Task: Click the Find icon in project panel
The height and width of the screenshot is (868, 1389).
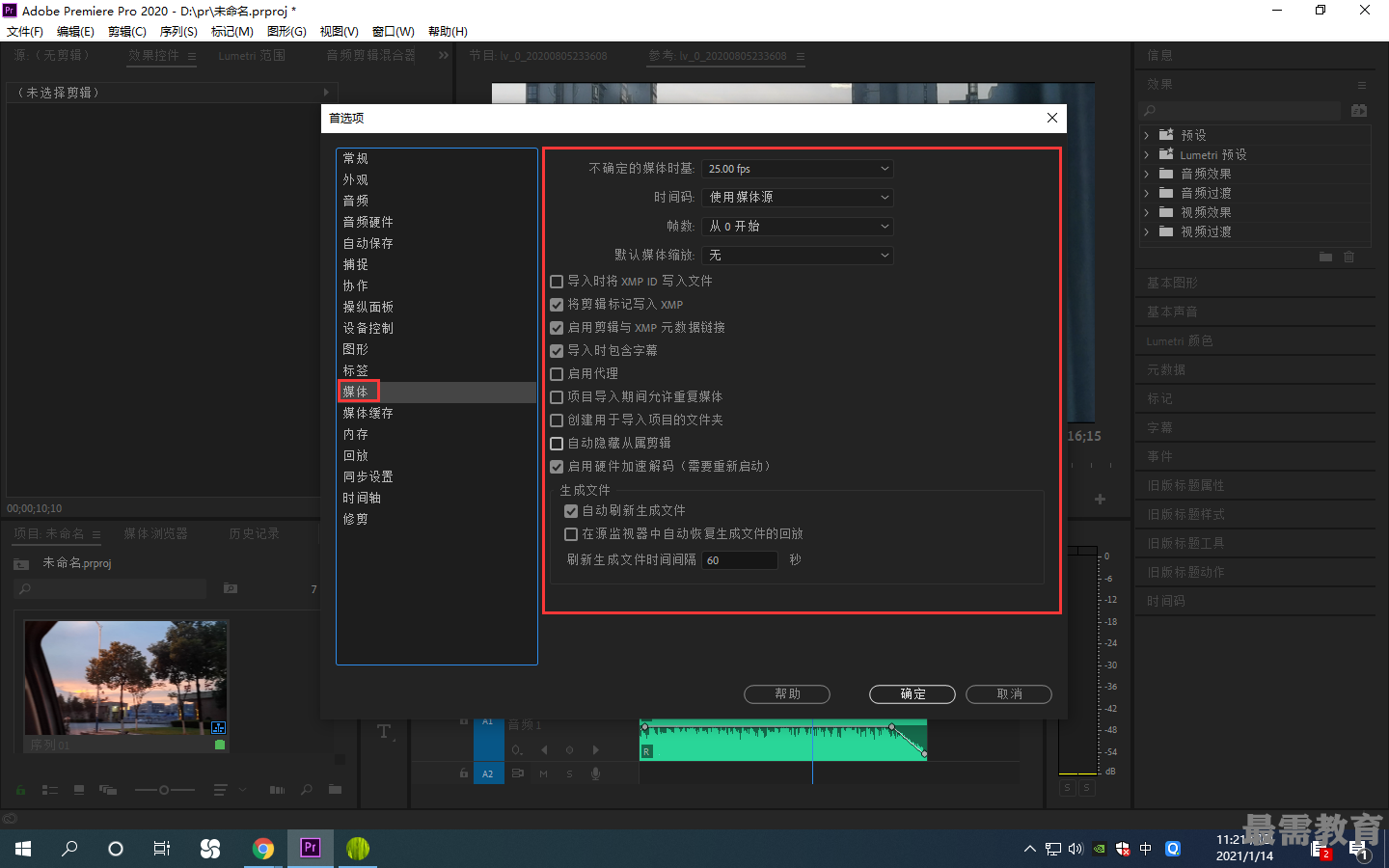Action: click(307, 790)
